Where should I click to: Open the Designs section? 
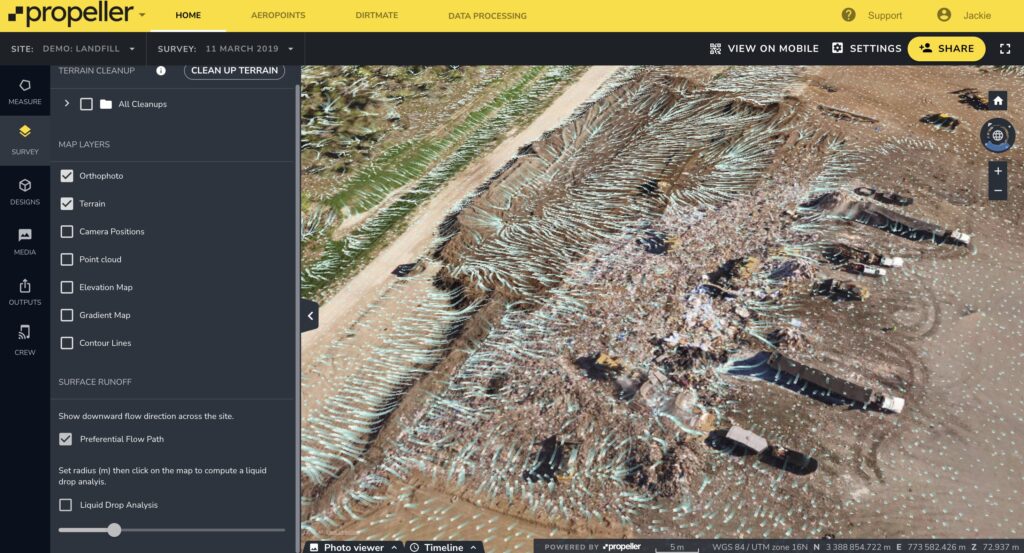tap(25, 192)
